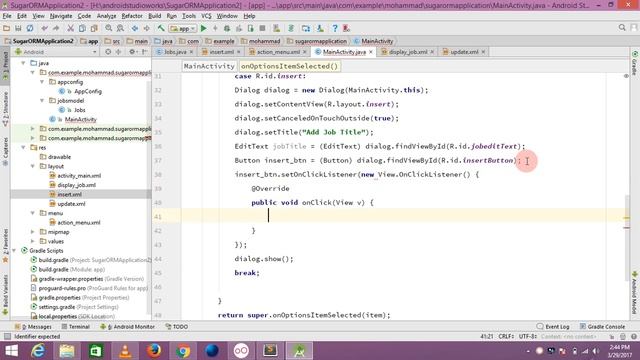Click the mohammad breadcrumb folder
The height and width of the screenshot is (360, 640).
tap(260, 41)
